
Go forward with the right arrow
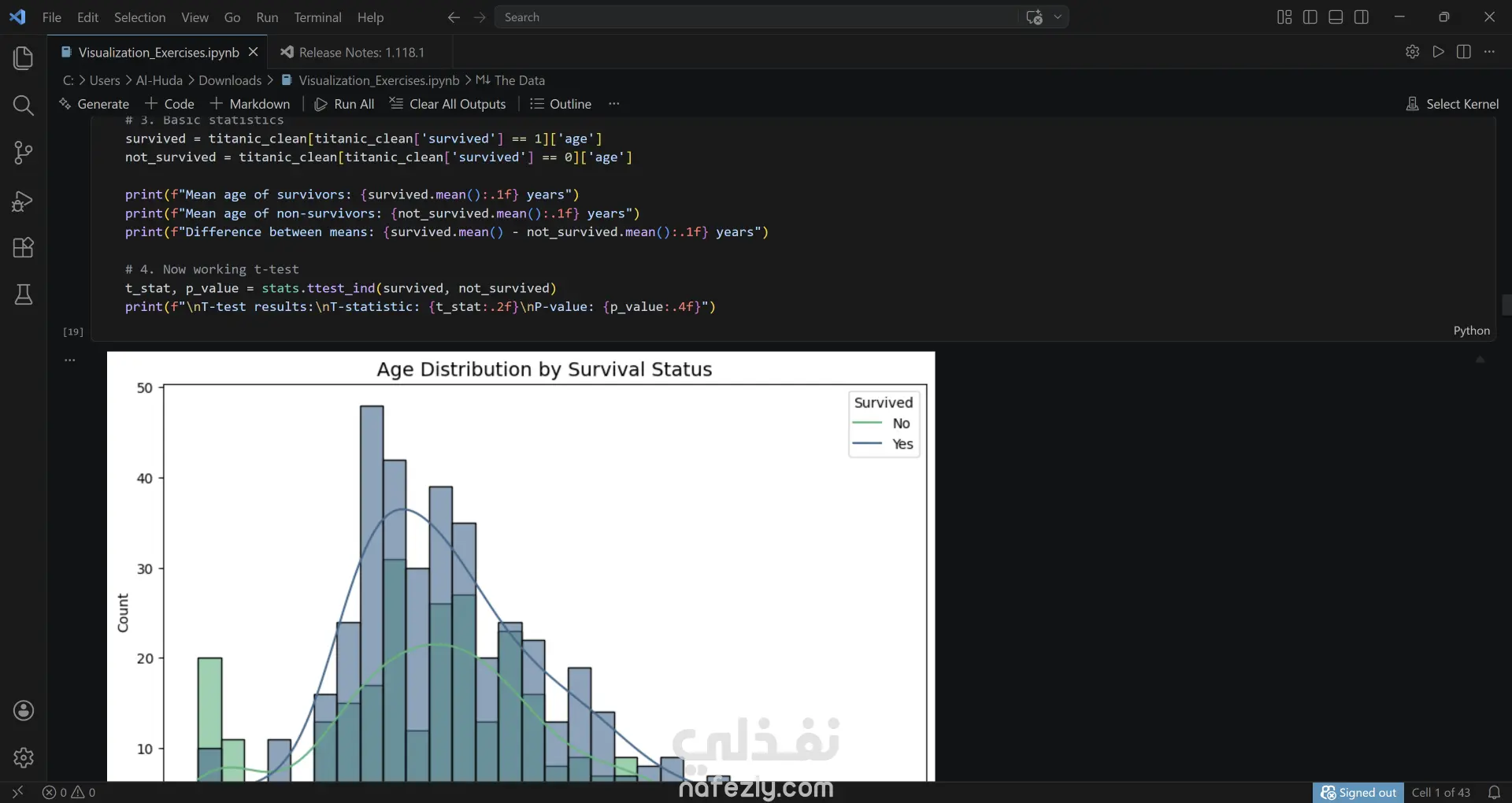[480, 17]
